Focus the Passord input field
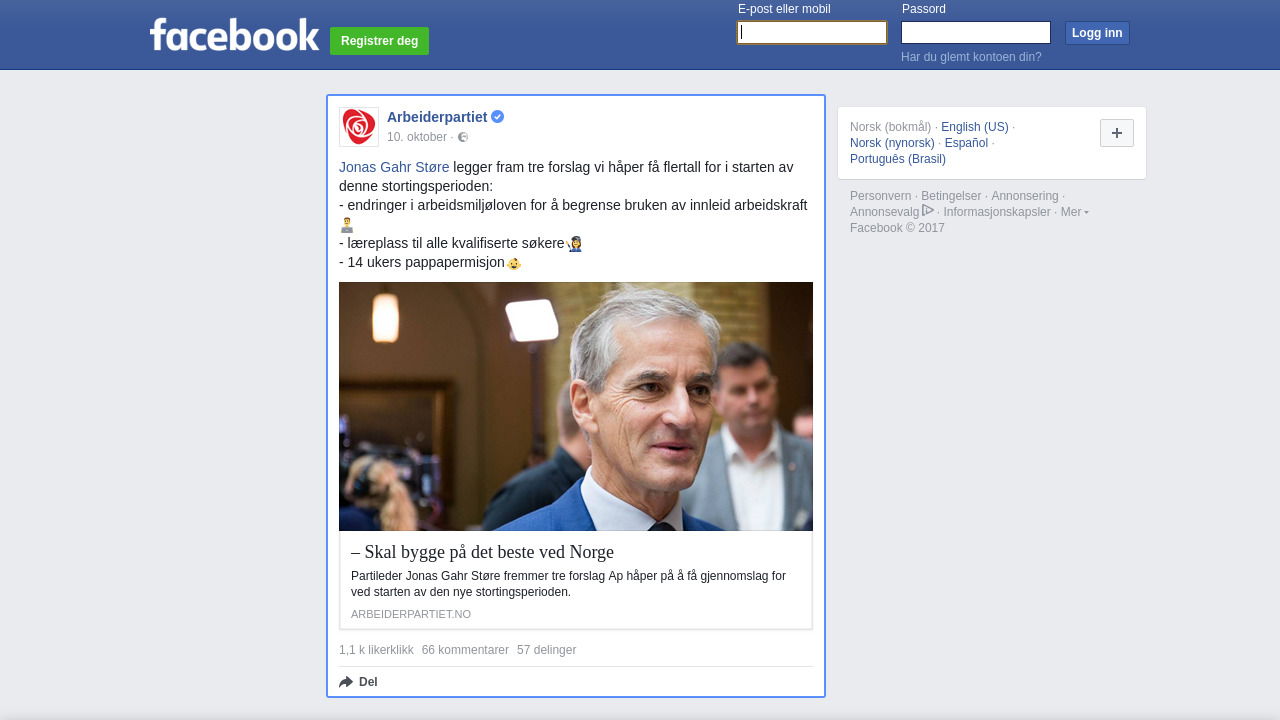 pyautogui.click(x=976, y=33)
